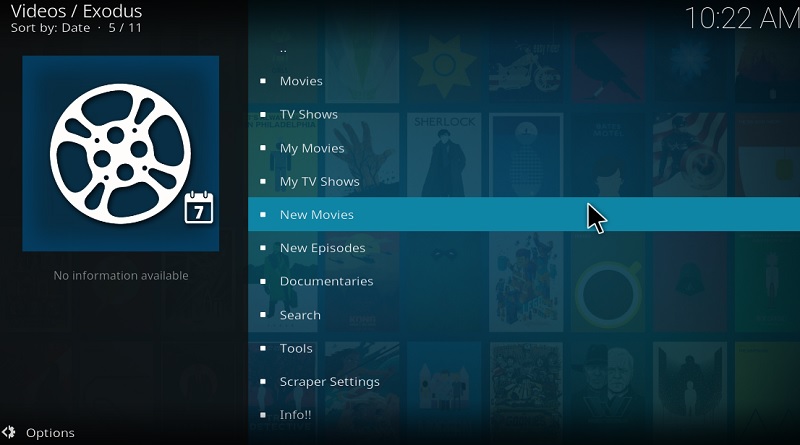Click the 'No information available' text
The image size is (800, 445).
121,276
